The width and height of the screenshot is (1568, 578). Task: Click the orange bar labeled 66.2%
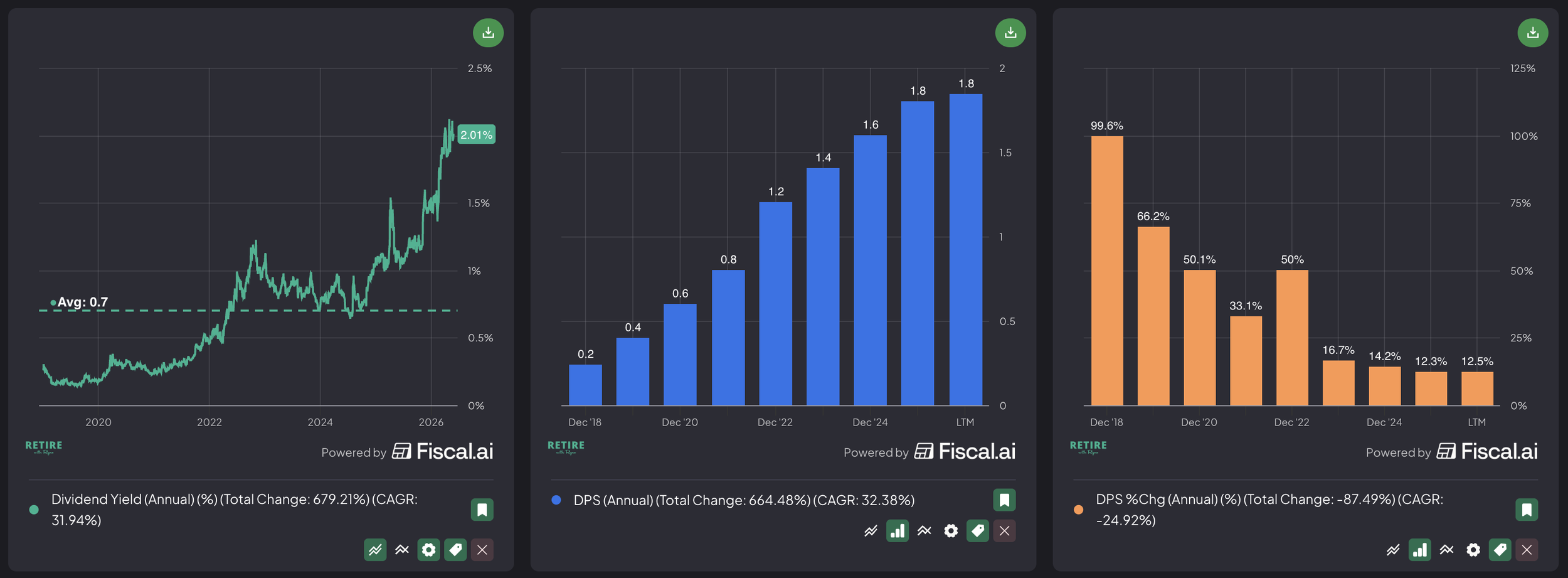1153,316
